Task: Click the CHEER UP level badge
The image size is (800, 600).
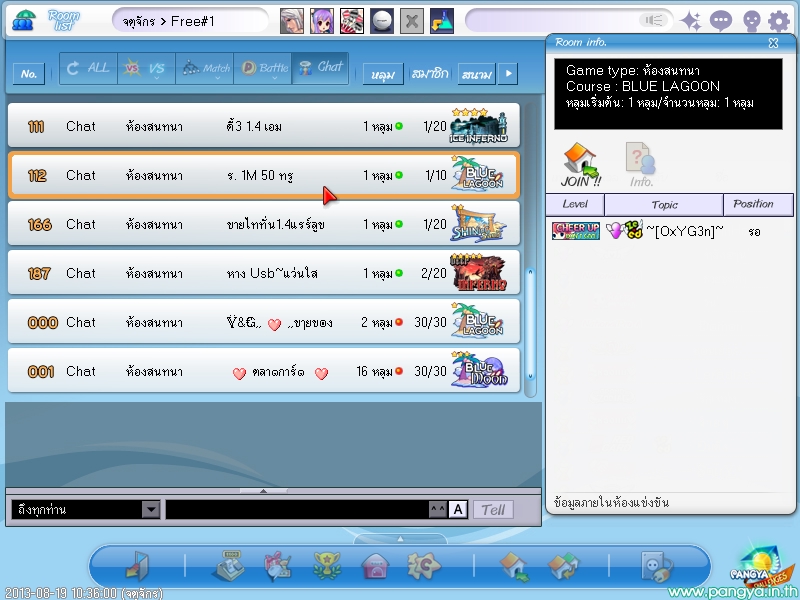Action: [576, 231]
